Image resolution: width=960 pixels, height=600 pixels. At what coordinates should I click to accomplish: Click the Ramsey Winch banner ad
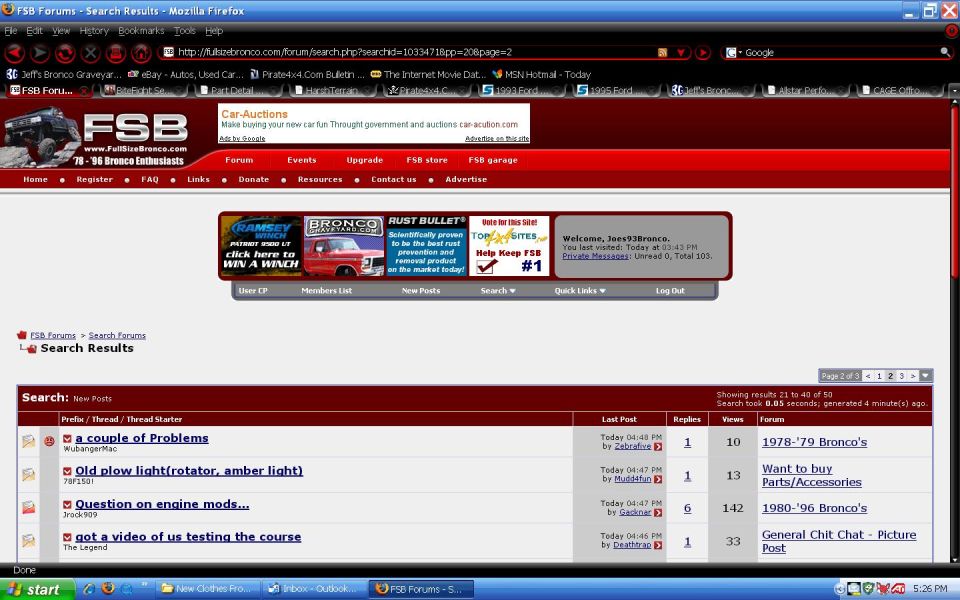coord(261,246)
